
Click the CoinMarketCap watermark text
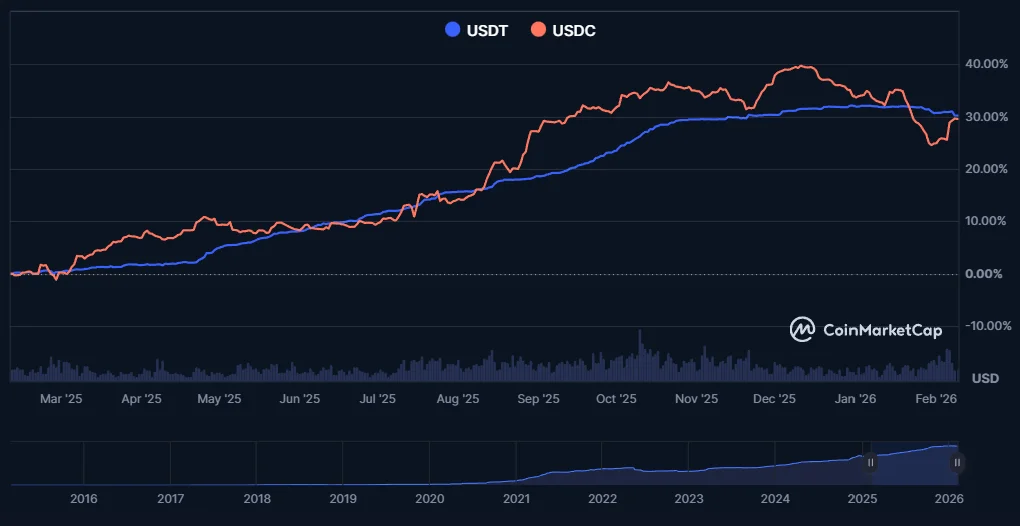(880, 328)
